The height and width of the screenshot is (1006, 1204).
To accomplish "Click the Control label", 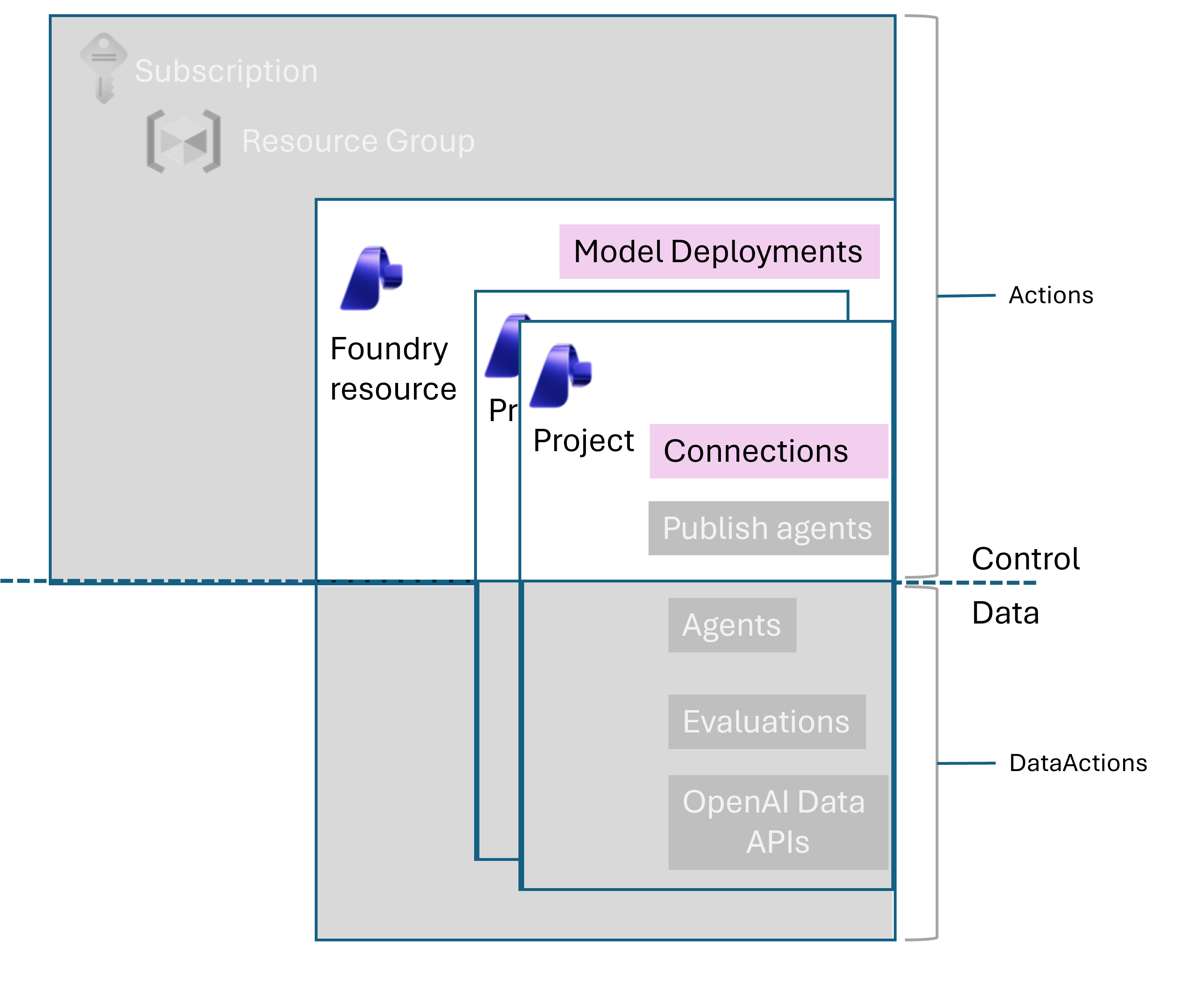I will click(1025, 558).
